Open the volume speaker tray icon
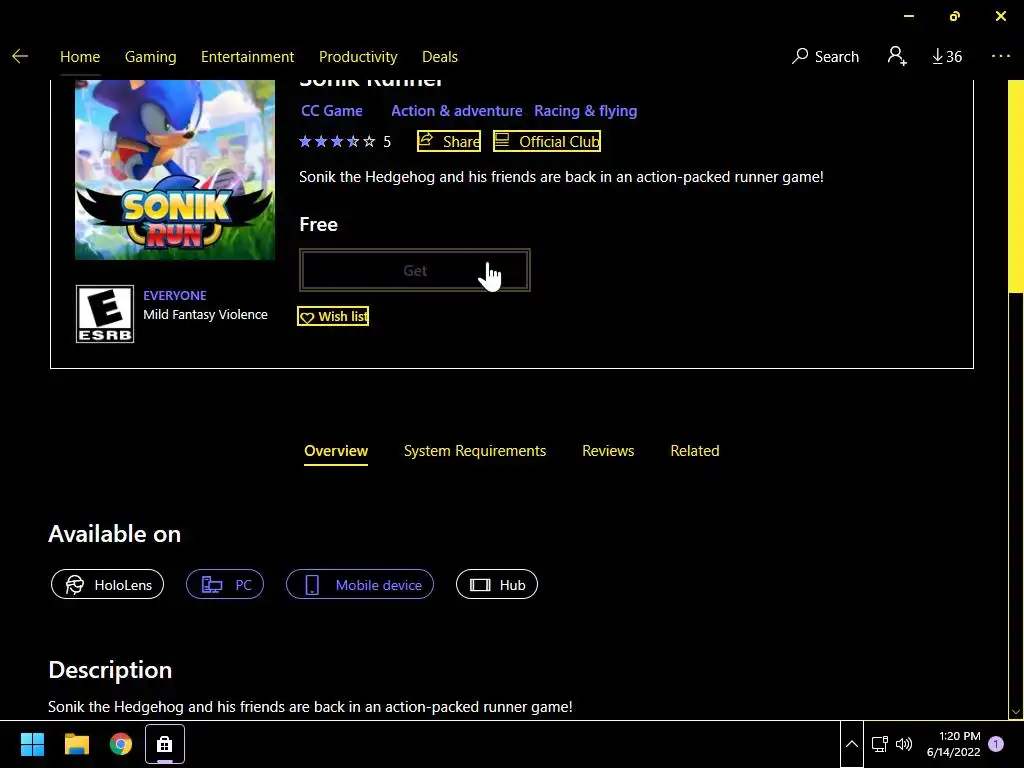This screenshot has height=768, width=1024. click(x=904, y=744)
